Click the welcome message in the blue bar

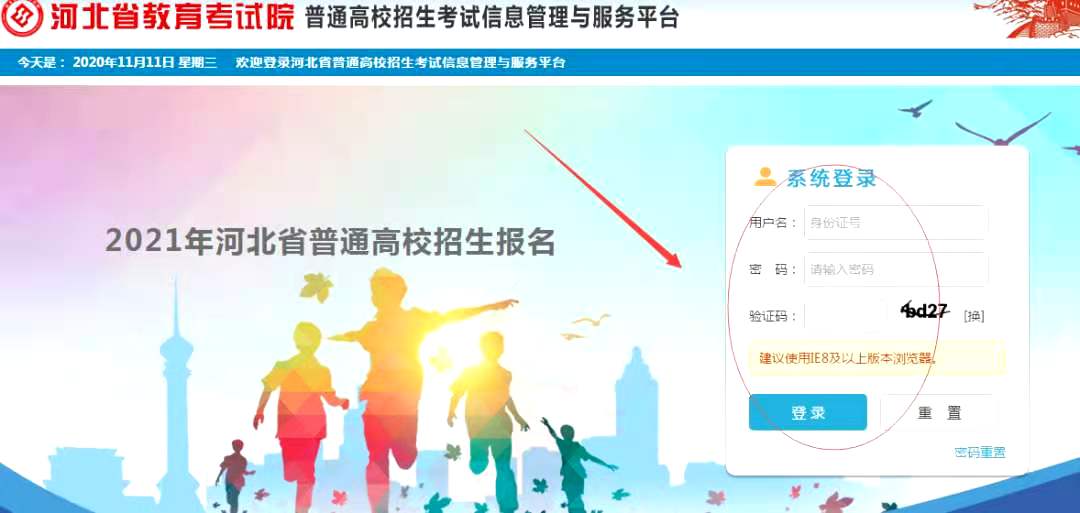pos(400,63)
